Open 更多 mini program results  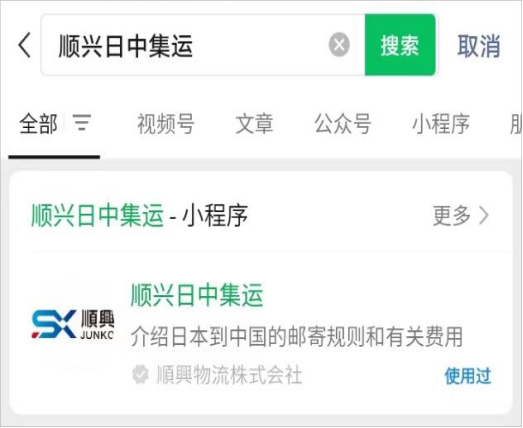[x=452, y=216]
